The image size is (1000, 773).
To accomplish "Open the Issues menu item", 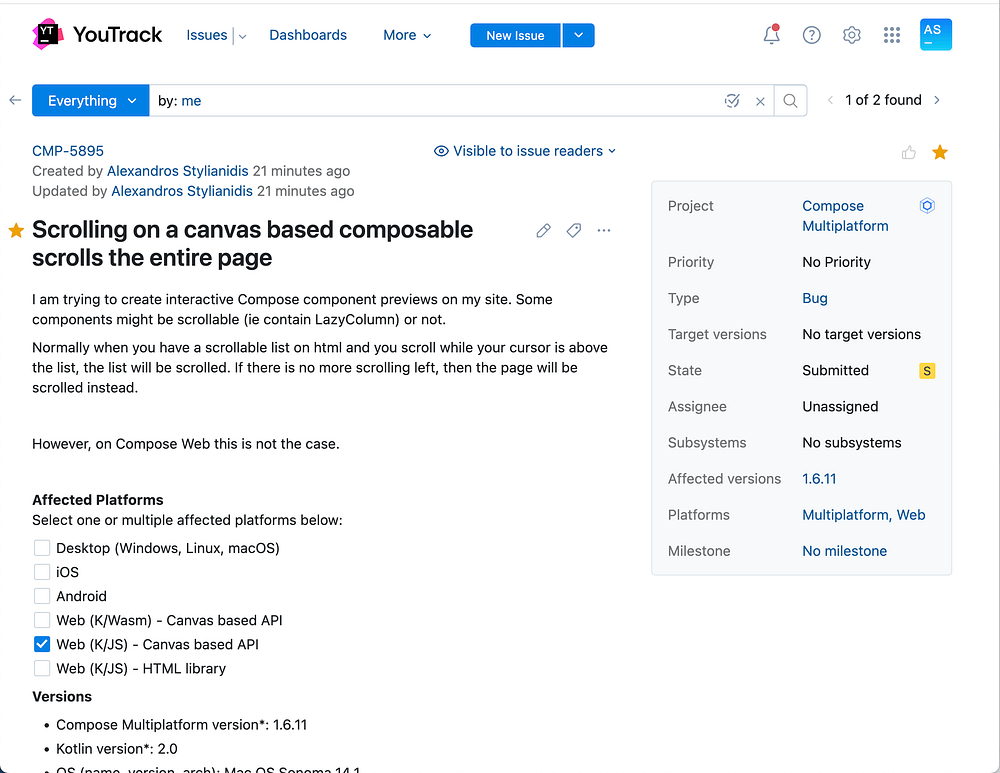I will [x=207, y=35].
